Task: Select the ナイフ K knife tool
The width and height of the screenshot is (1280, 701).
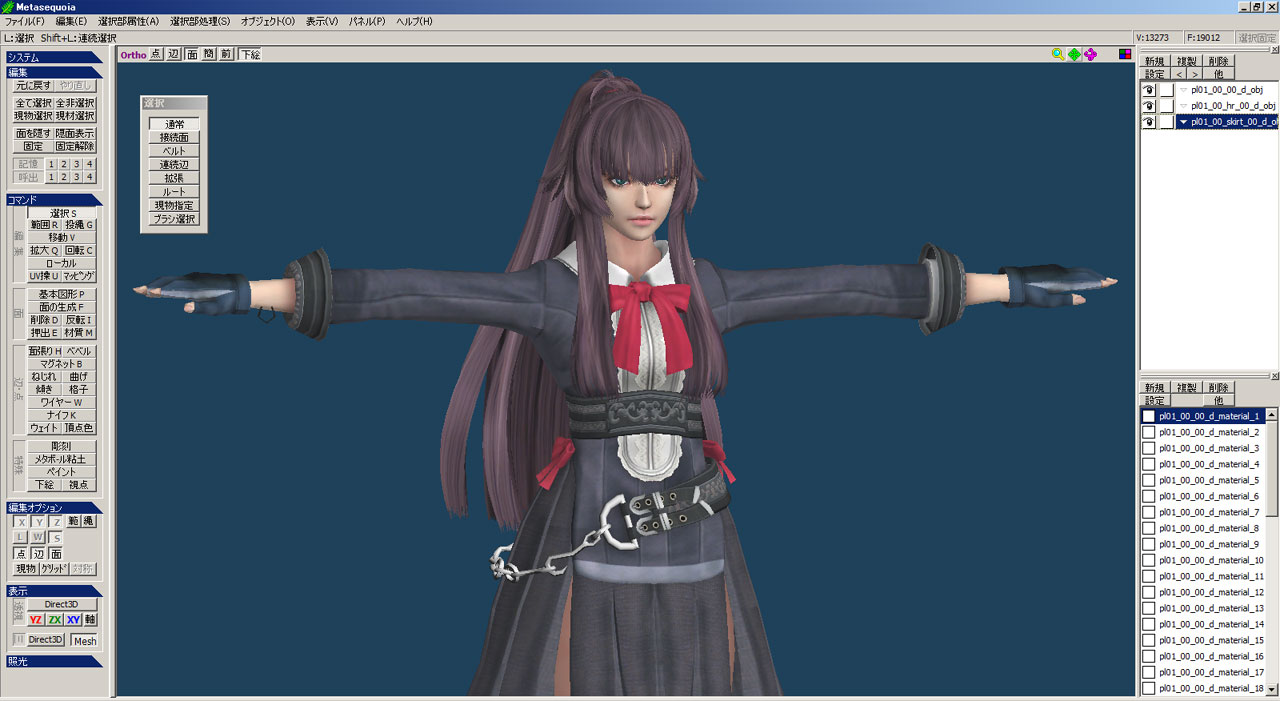Action: click(62, 415)
